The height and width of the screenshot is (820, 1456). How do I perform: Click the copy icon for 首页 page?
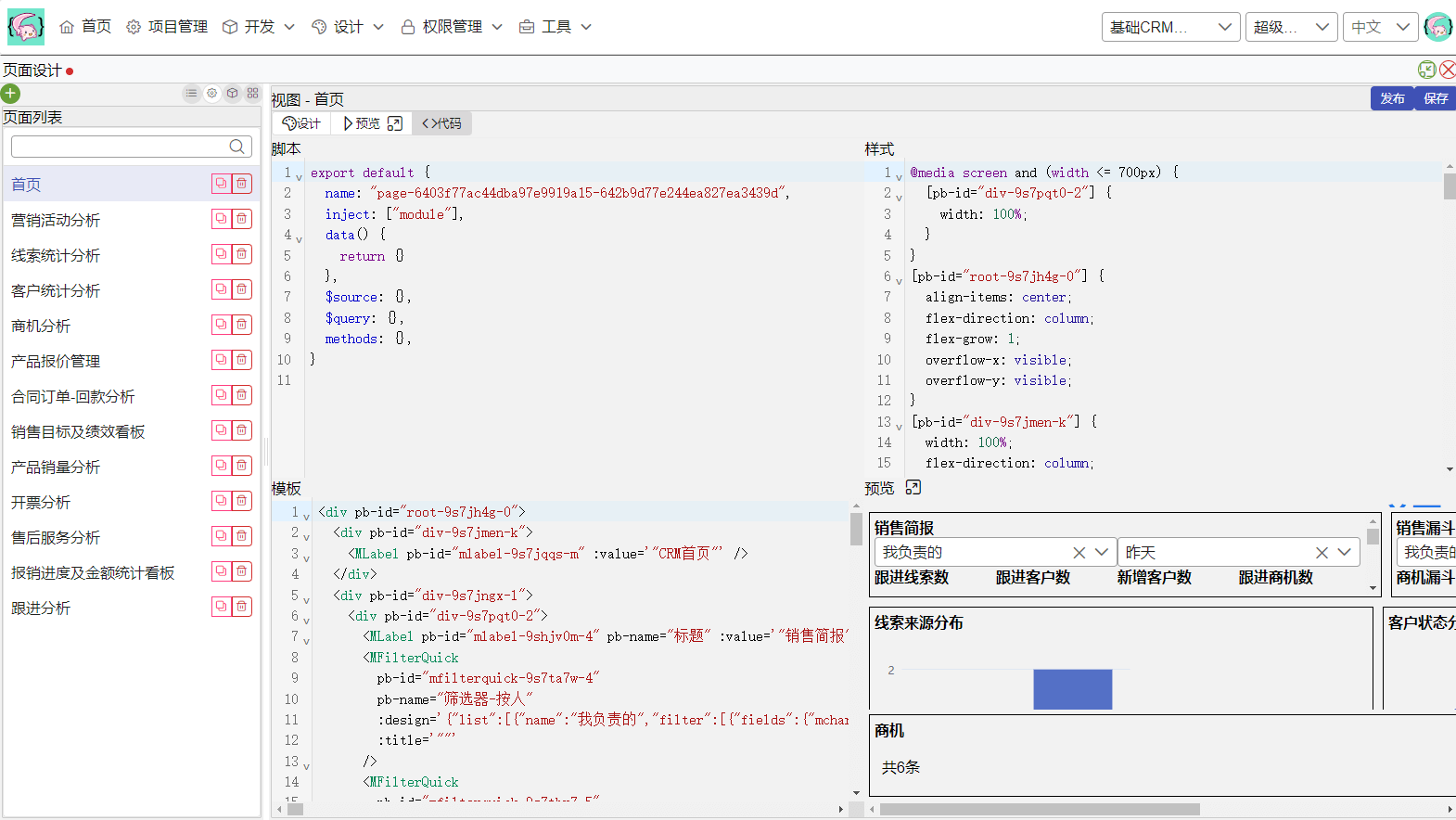[x=221, y=184]
